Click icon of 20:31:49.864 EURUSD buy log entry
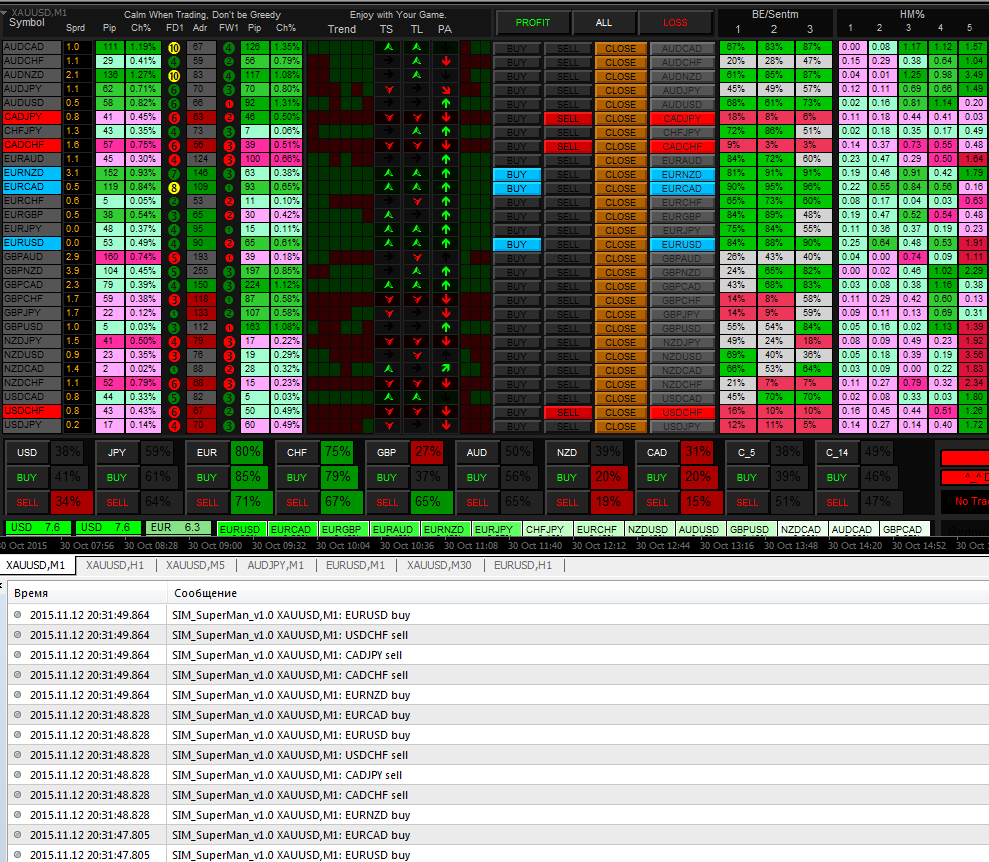 (18, 615)
